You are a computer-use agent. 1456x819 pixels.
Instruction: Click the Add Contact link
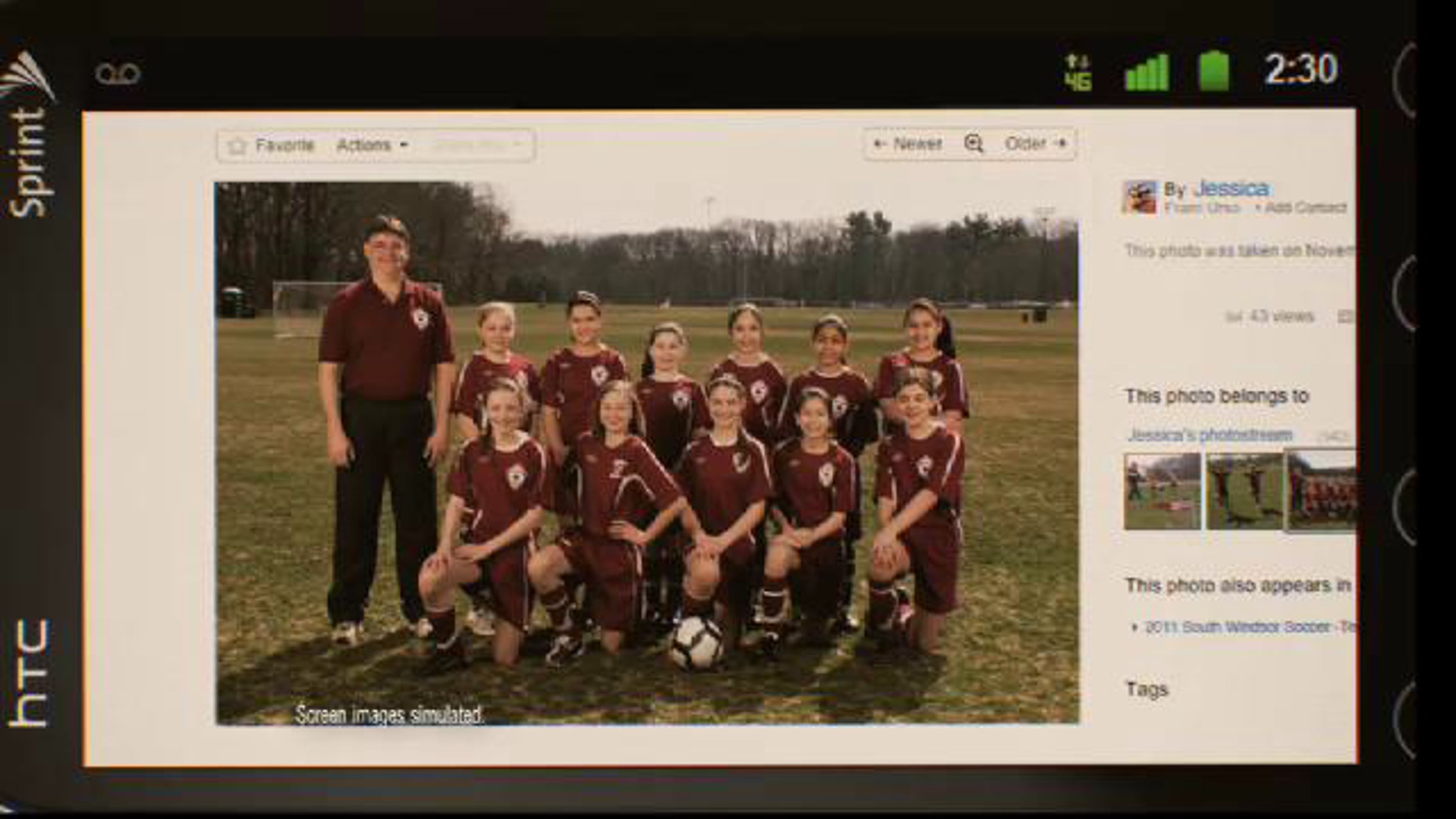click(x=1304, y=208)
